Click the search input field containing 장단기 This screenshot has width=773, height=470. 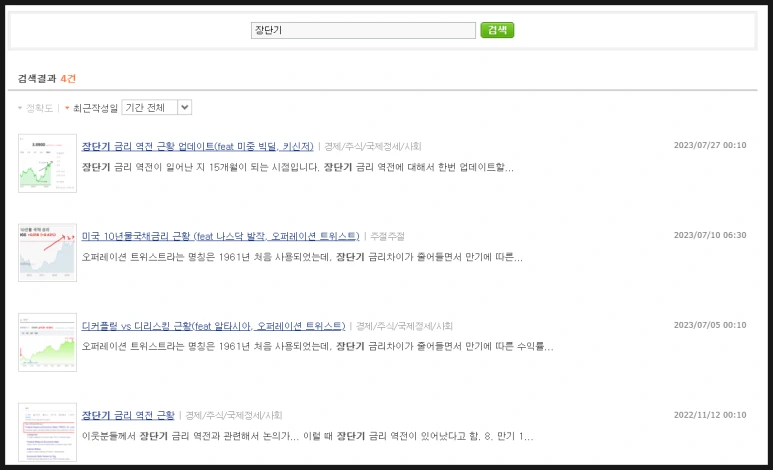click(363, 30)
